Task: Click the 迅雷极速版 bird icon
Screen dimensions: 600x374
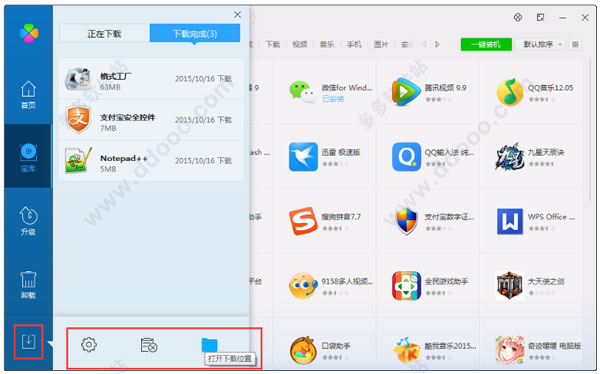Action: [x=303, y=157]
